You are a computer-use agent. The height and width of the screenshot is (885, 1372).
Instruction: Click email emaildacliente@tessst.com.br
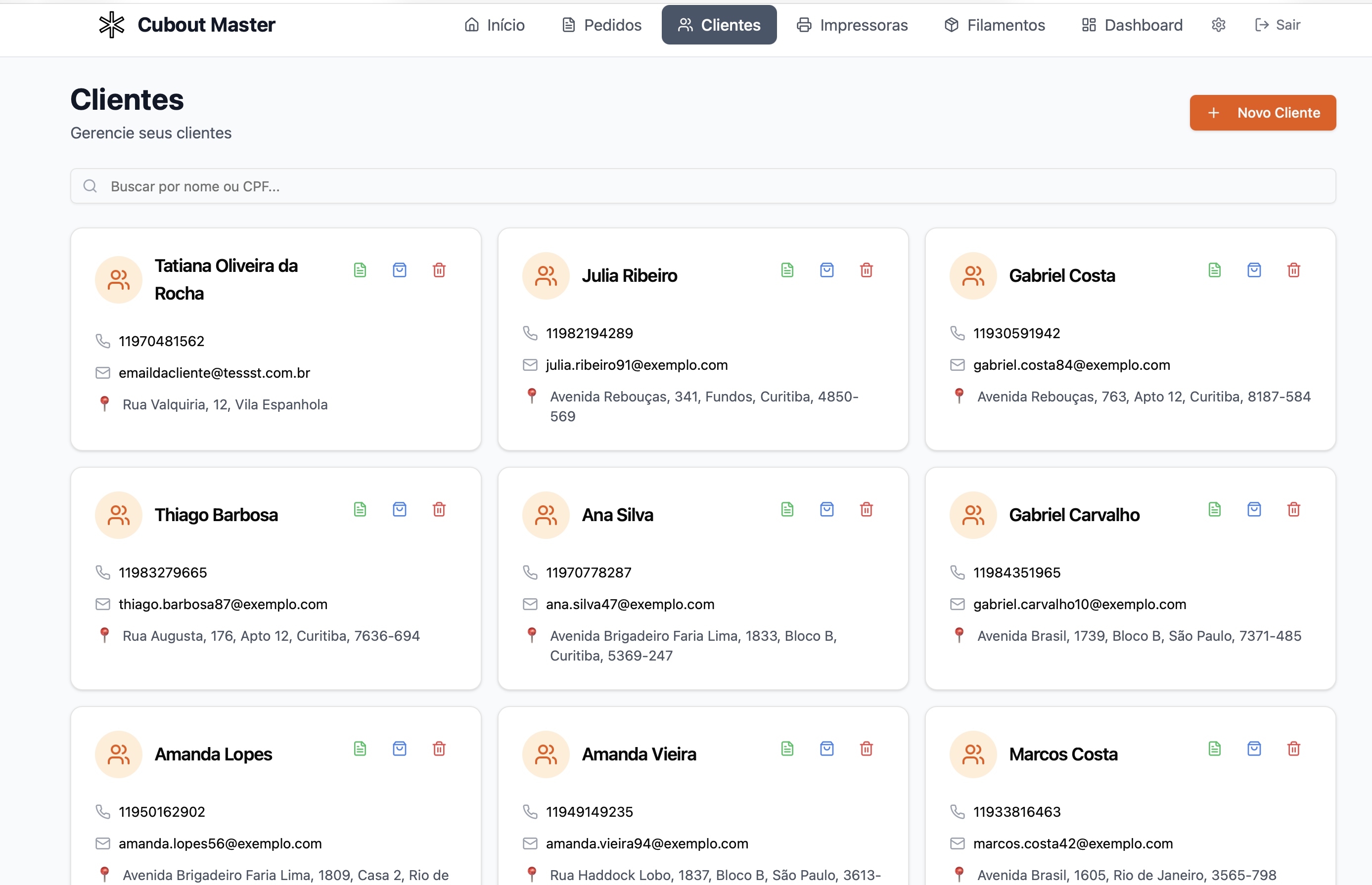214,373
